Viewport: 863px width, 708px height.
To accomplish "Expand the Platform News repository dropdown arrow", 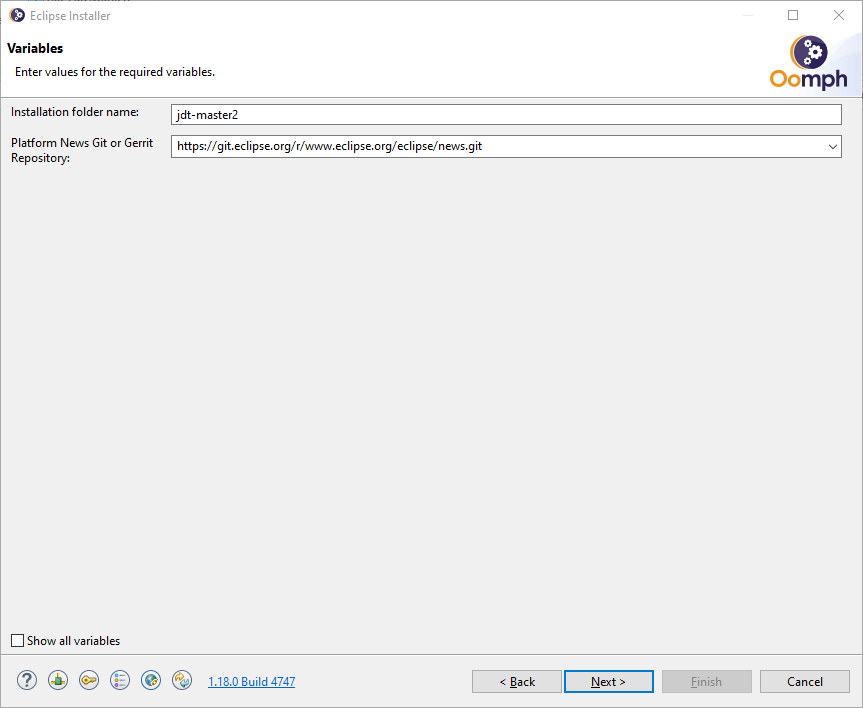I will [x=832, y=146].
